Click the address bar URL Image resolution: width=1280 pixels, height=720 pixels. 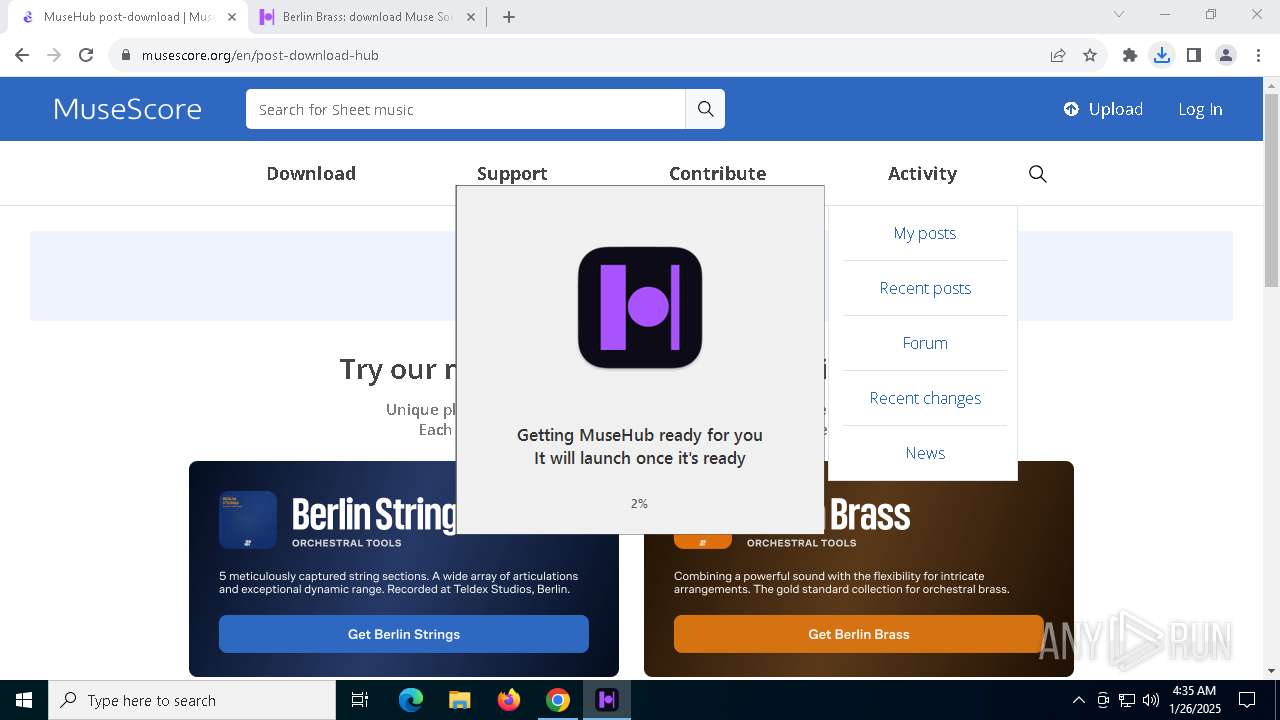[x=260, y=55]
